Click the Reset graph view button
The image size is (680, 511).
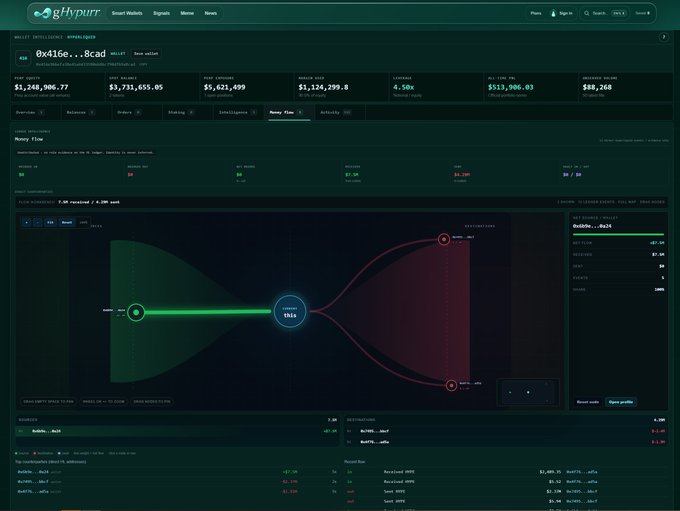(x=67, y=222)
